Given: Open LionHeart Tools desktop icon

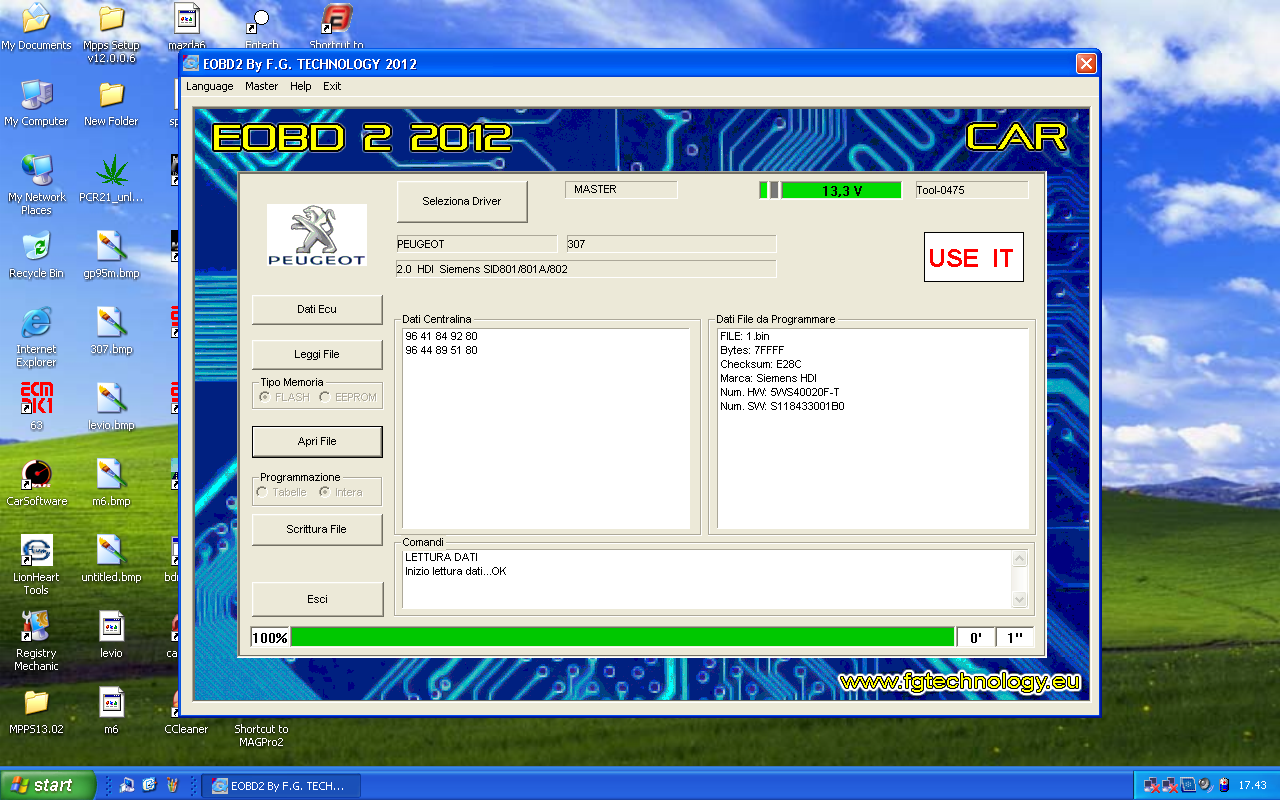Looking at the screenshot, I should tap(36, 550).
